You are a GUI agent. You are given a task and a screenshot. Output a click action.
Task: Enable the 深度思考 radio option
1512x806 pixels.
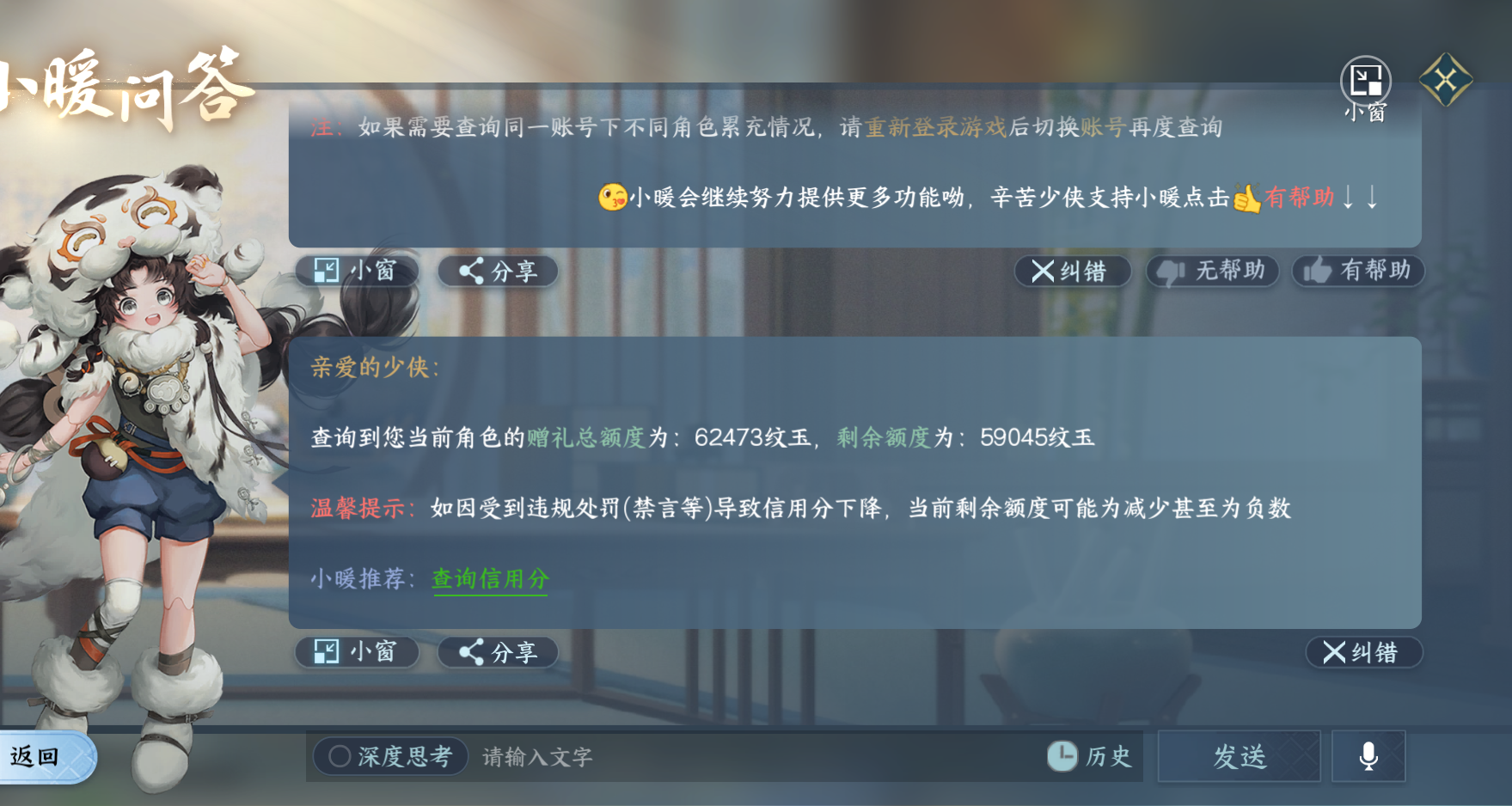(390, 756)
